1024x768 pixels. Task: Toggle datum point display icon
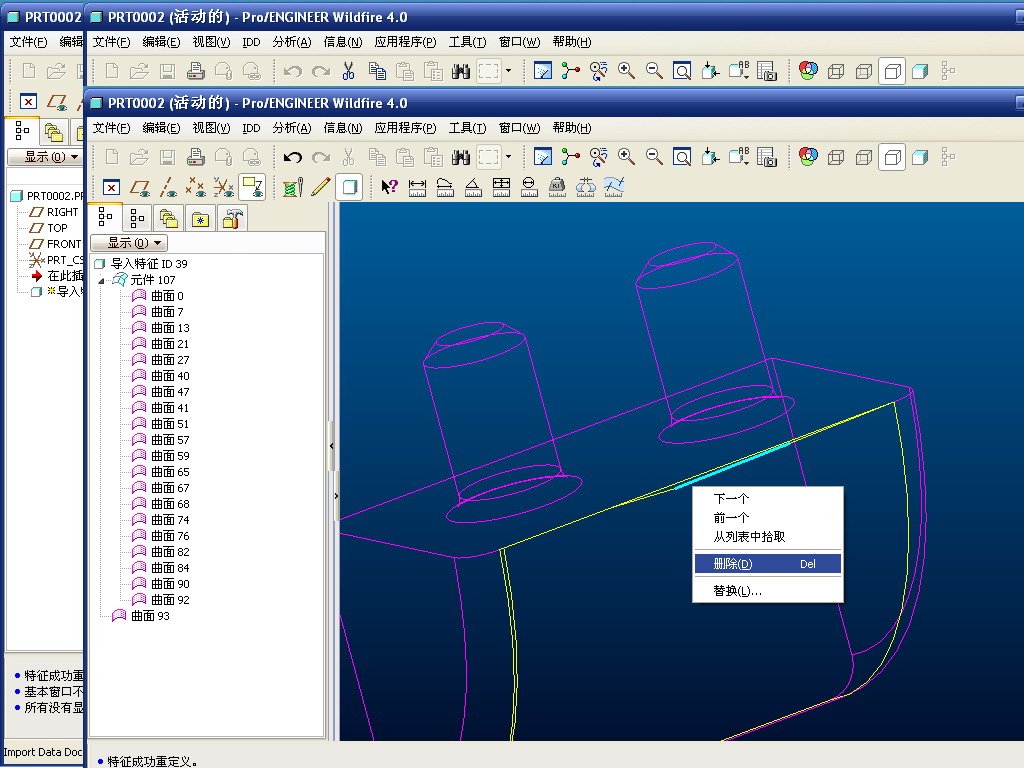click(196, 187)
